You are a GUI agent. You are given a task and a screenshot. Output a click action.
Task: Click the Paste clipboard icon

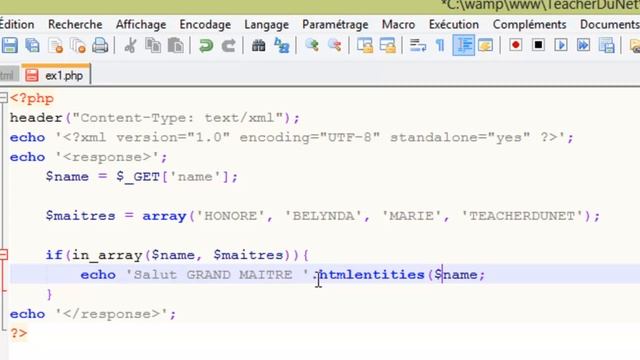tap(176, 45)
